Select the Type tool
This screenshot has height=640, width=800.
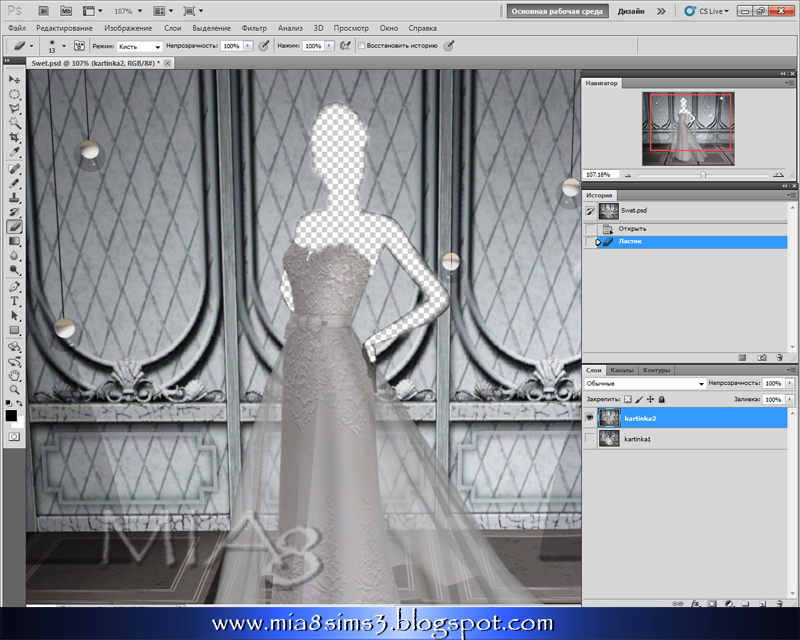tap(14, 301)
